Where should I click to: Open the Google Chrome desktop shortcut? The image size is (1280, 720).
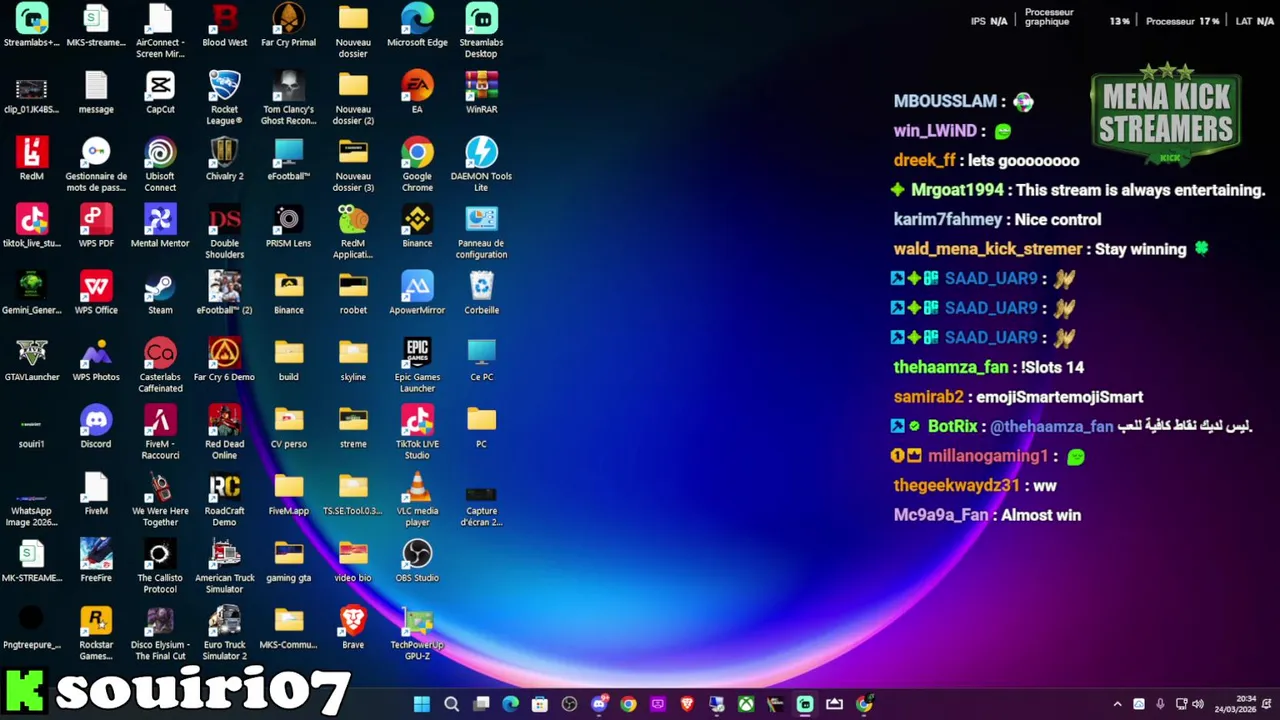click(x=417, y=165)
